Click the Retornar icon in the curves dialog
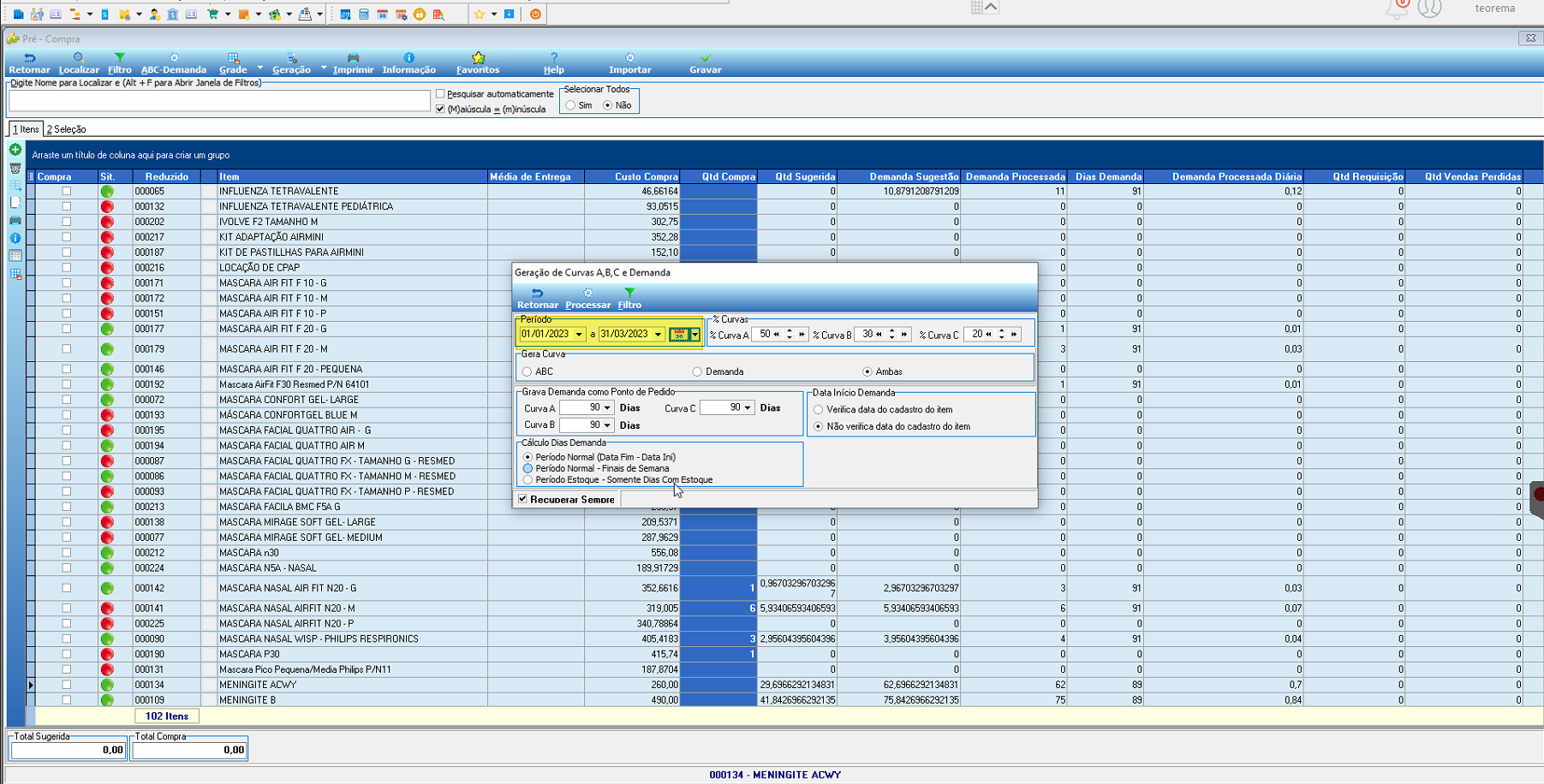 click(537, 293)
